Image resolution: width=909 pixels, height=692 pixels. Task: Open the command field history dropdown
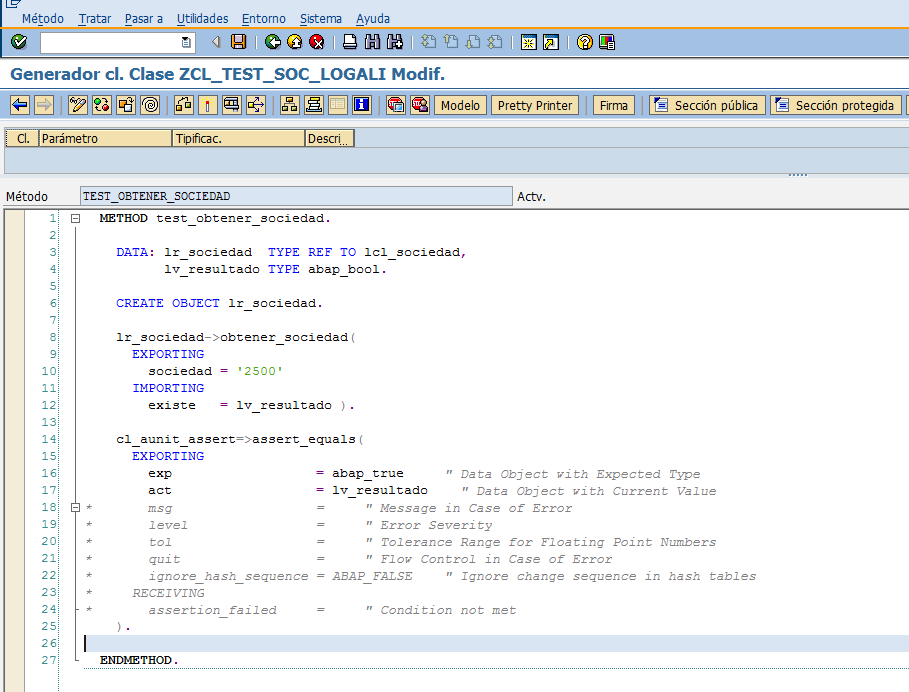(x=186, y=42)
